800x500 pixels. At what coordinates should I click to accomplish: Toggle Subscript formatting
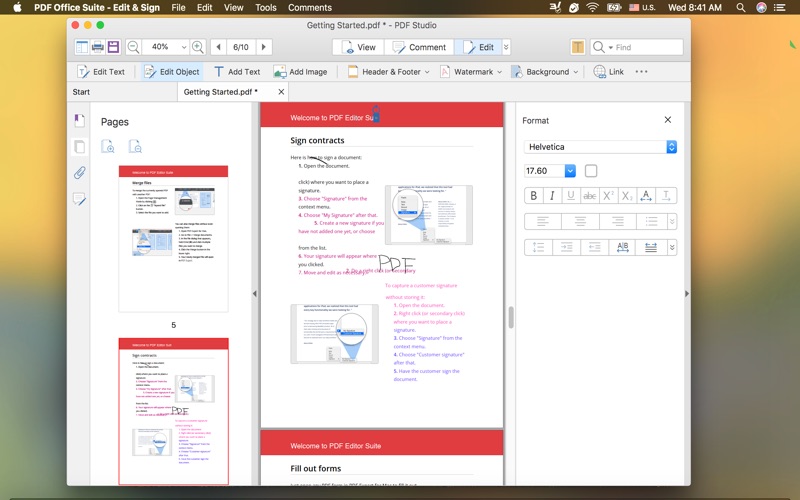pyautogui.click(x=627, y=196)
